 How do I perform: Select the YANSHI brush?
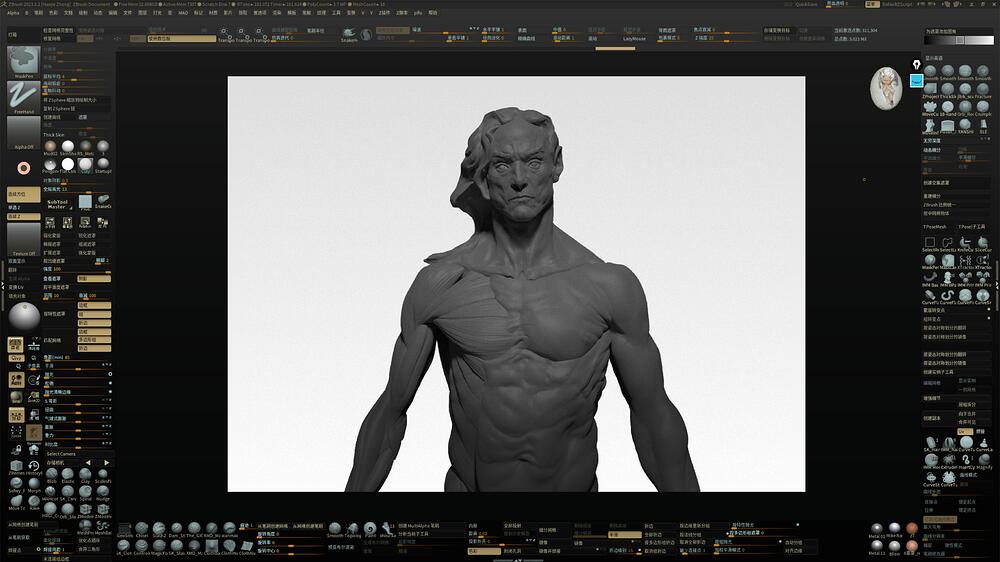(966, 125)
